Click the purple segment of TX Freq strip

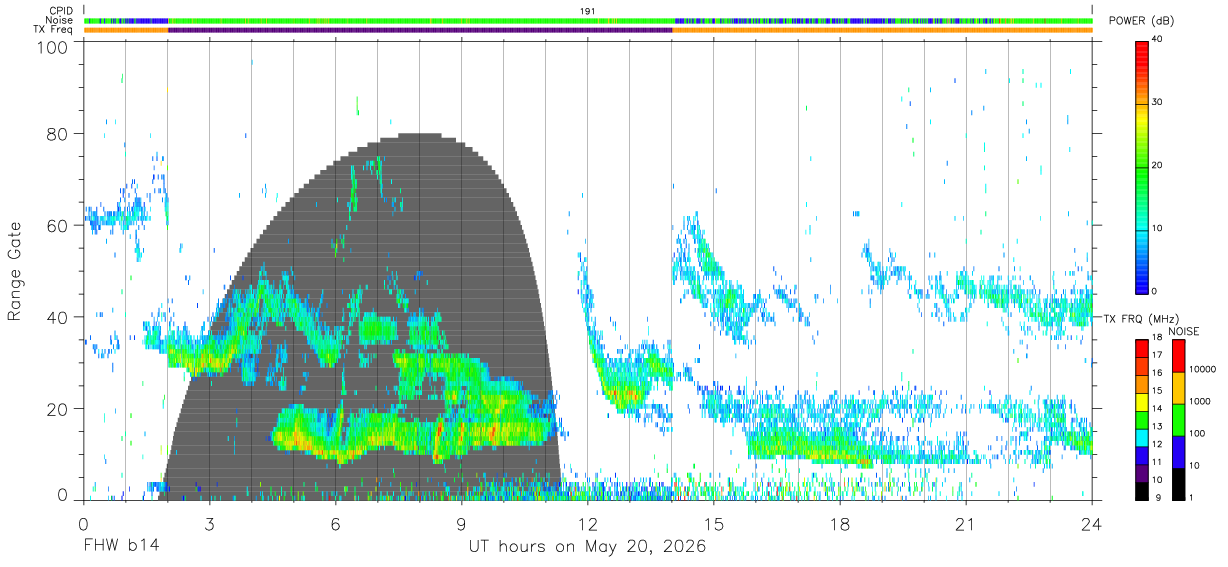[420, 30]
